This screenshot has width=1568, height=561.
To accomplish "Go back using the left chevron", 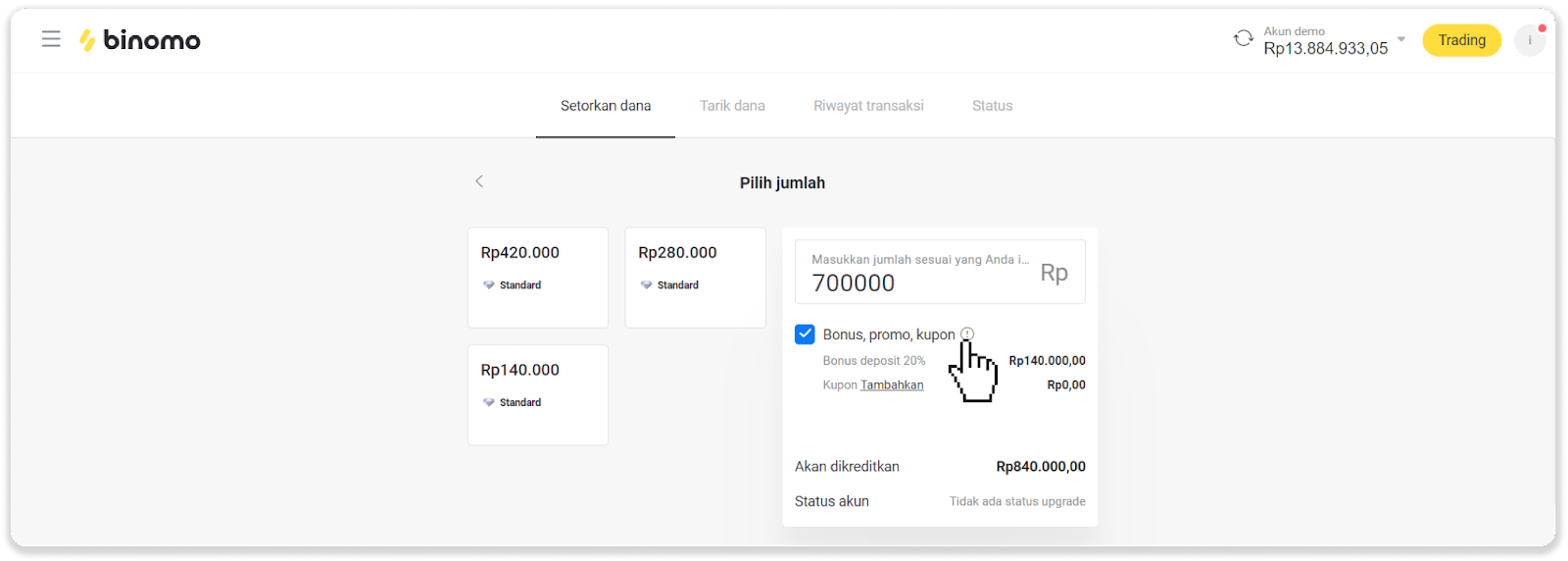I will (x=479, y=181).
